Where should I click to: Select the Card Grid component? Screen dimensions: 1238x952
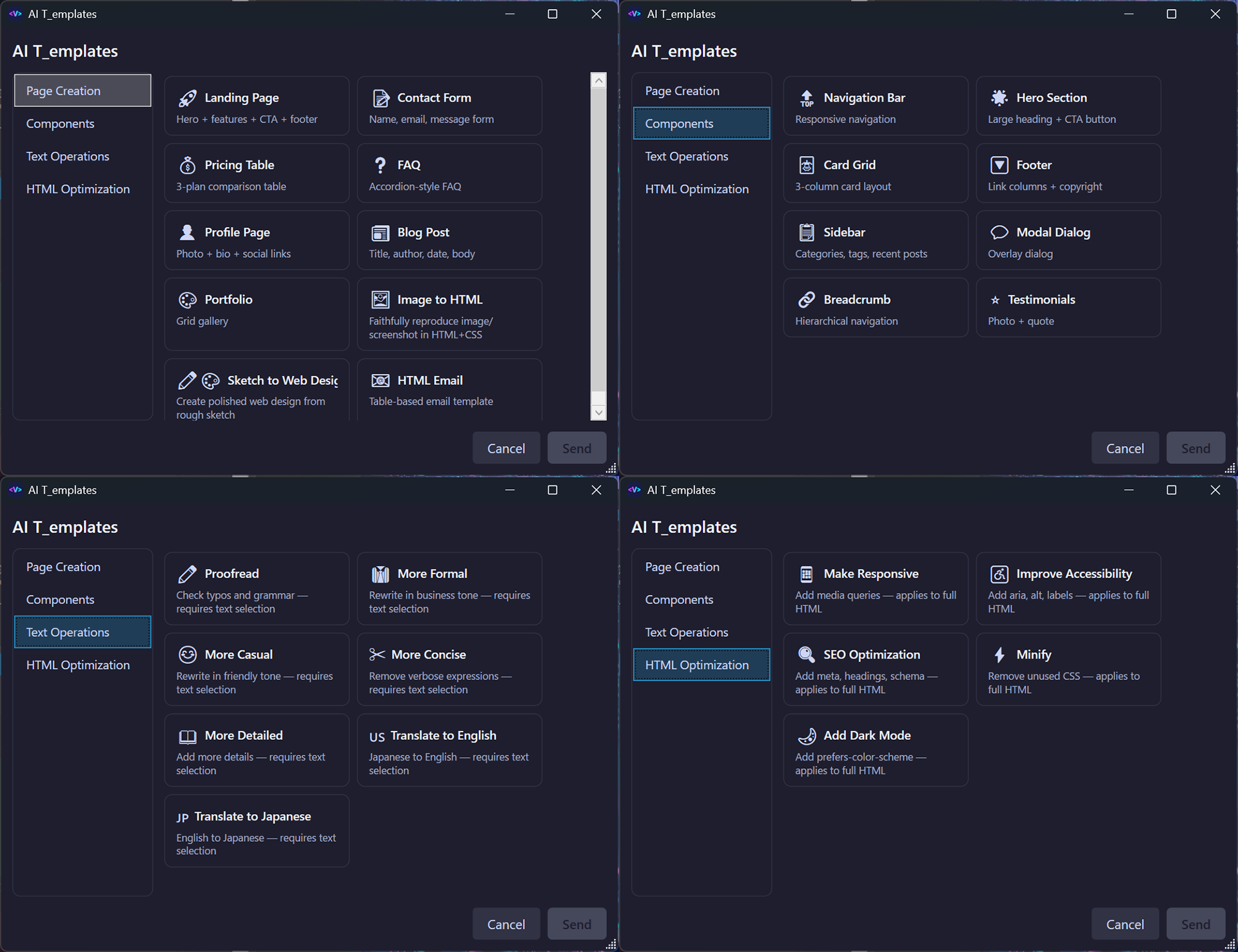[875, 173]
